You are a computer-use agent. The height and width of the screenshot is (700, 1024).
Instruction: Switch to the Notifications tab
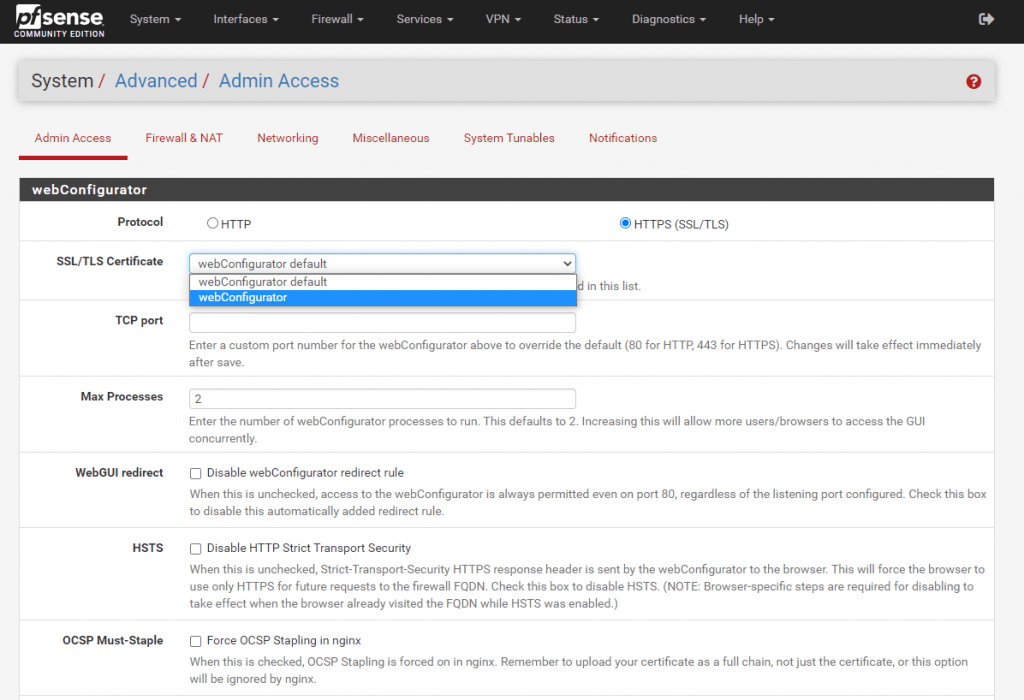click(x=623, y=138)
